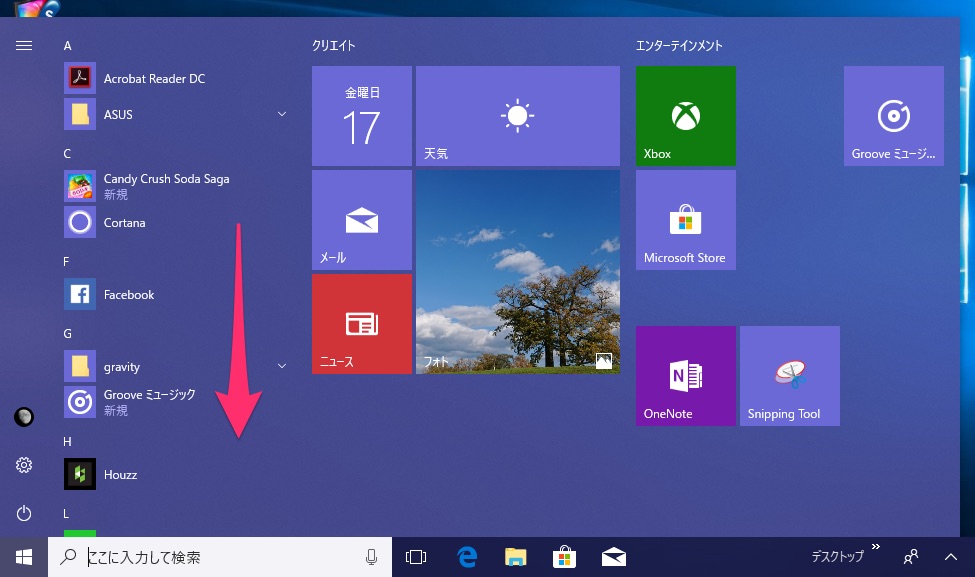Viewport: 975px width, 577px height.
Task: Open the People icon on taskbar
Action: point(911,556)
